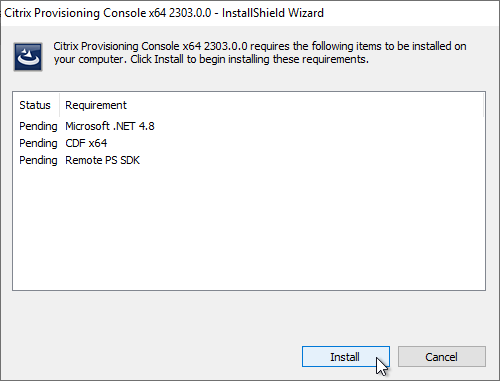
Task: Click divider between Status and Requirement headers
Action: pos(60,105)
